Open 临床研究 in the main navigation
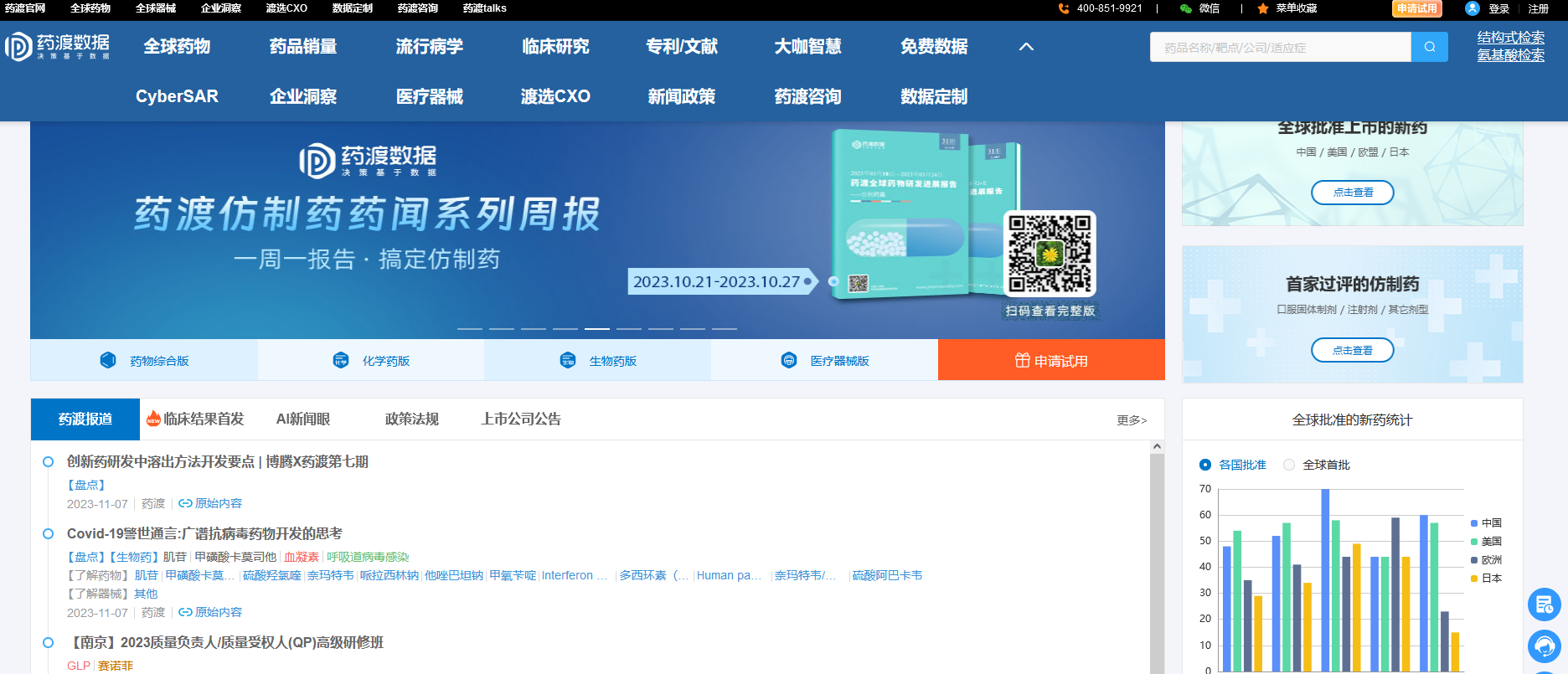Viewport: 1568px width, 674px height. click(555, 47)
